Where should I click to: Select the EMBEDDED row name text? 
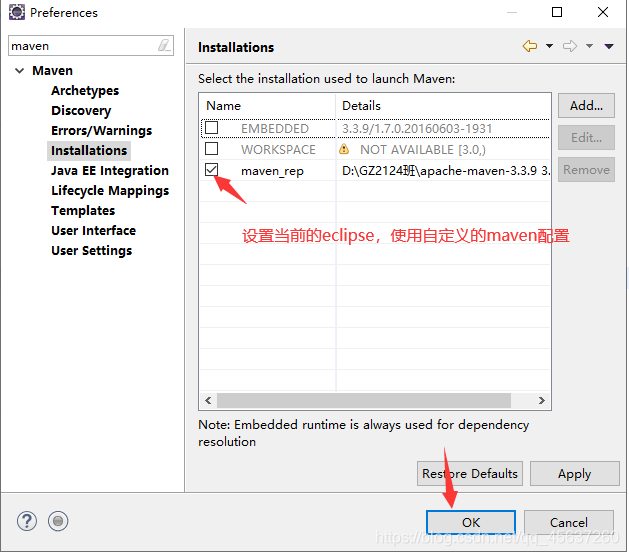275,129
